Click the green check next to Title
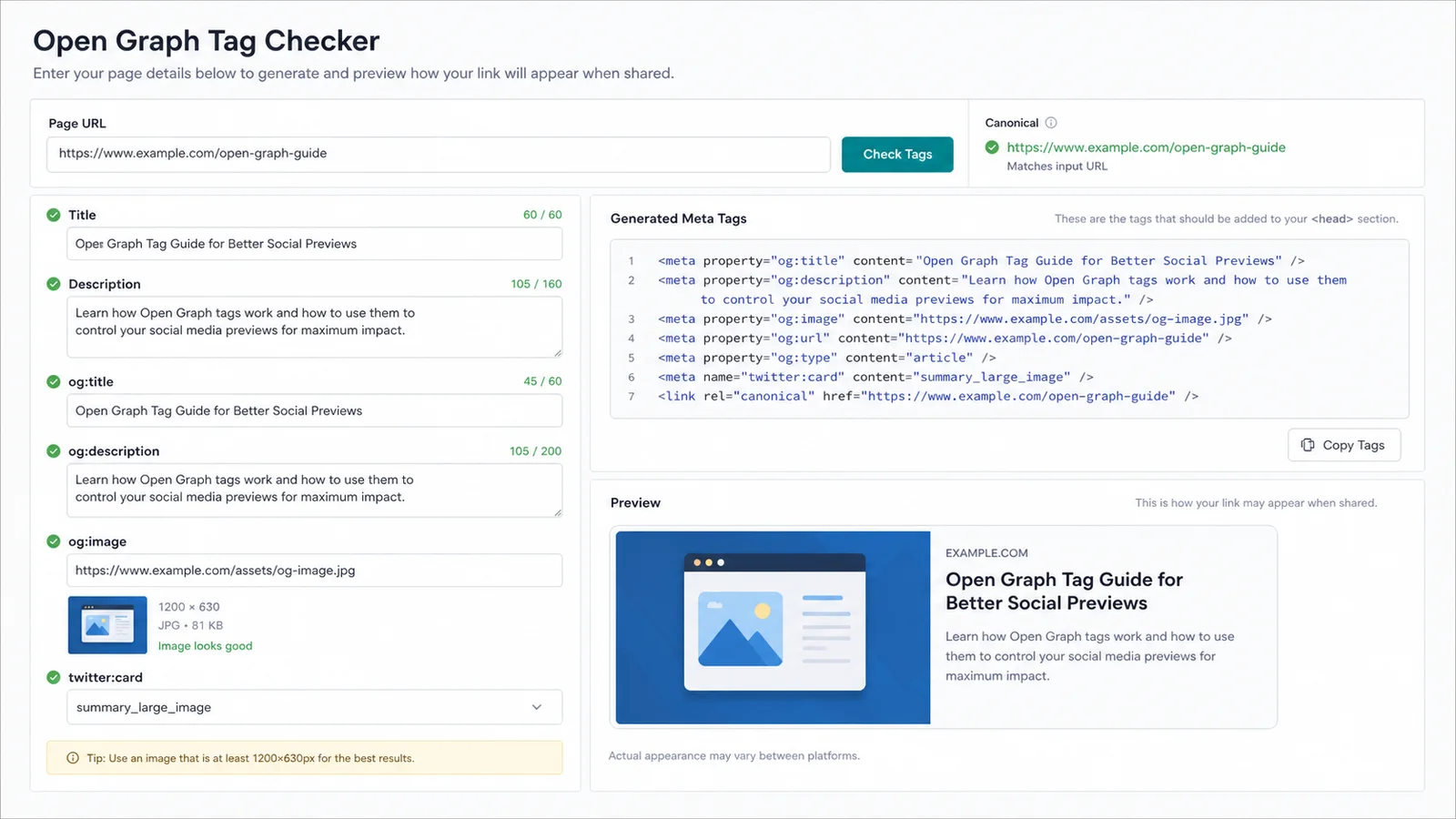 point(54,215)
